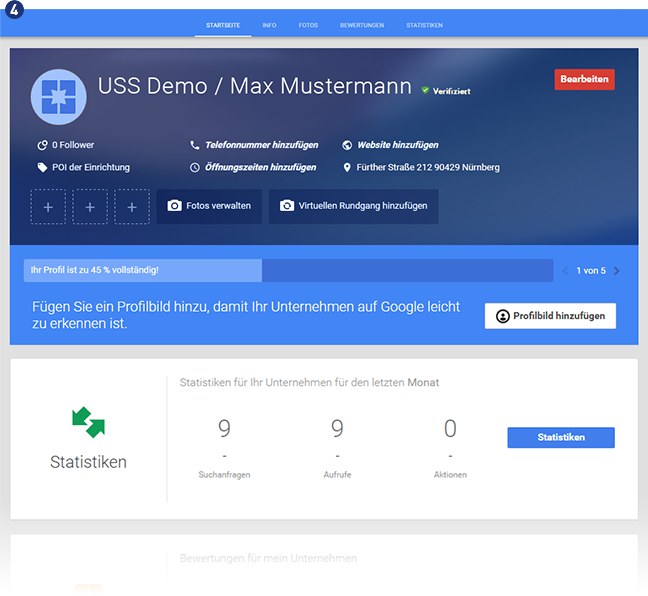Click the globe website icon
The height and width of the screenshot is (596, 648).
347,145
